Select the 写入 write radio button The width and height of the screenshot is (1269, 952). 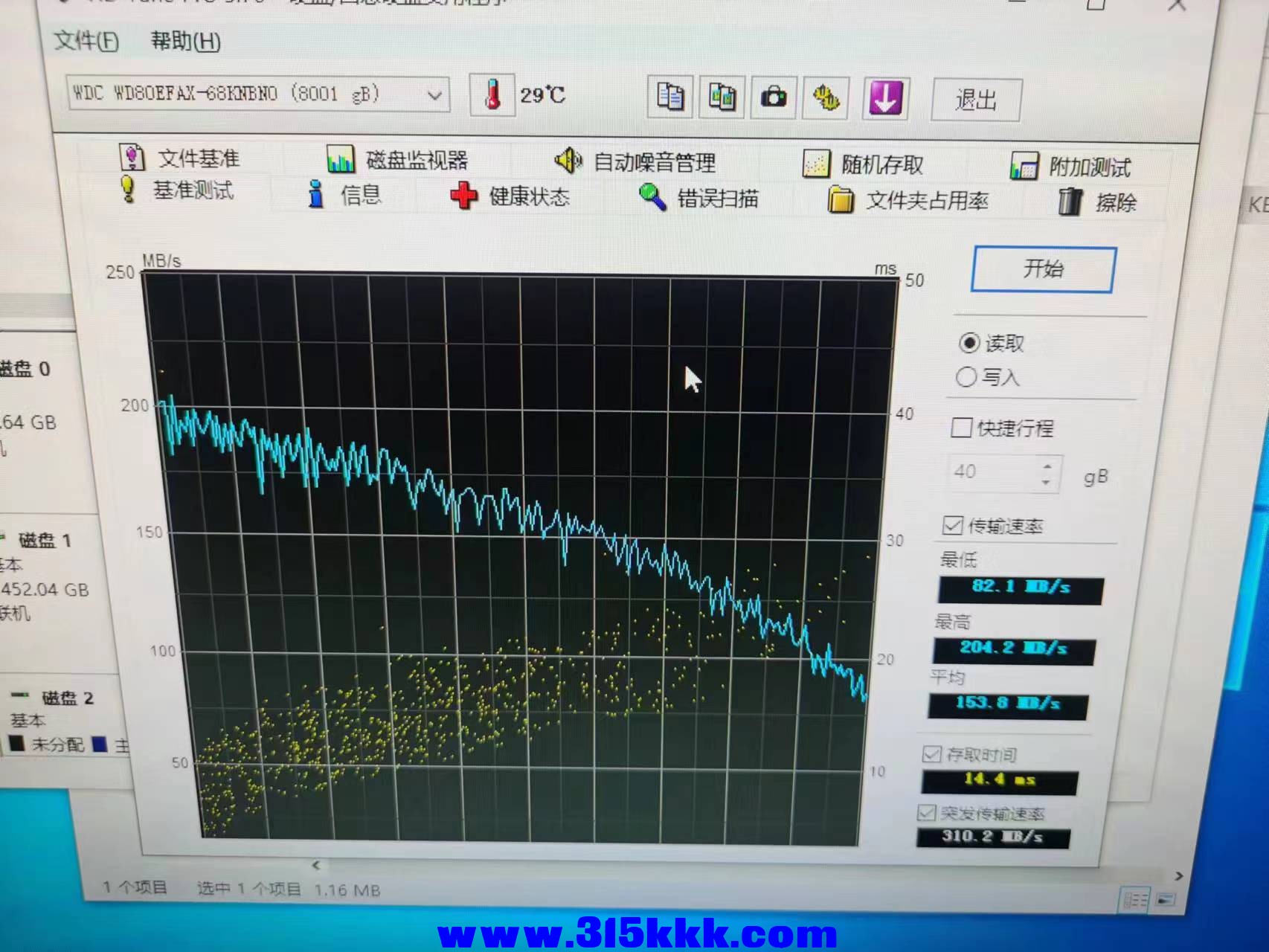click(966, 377)
